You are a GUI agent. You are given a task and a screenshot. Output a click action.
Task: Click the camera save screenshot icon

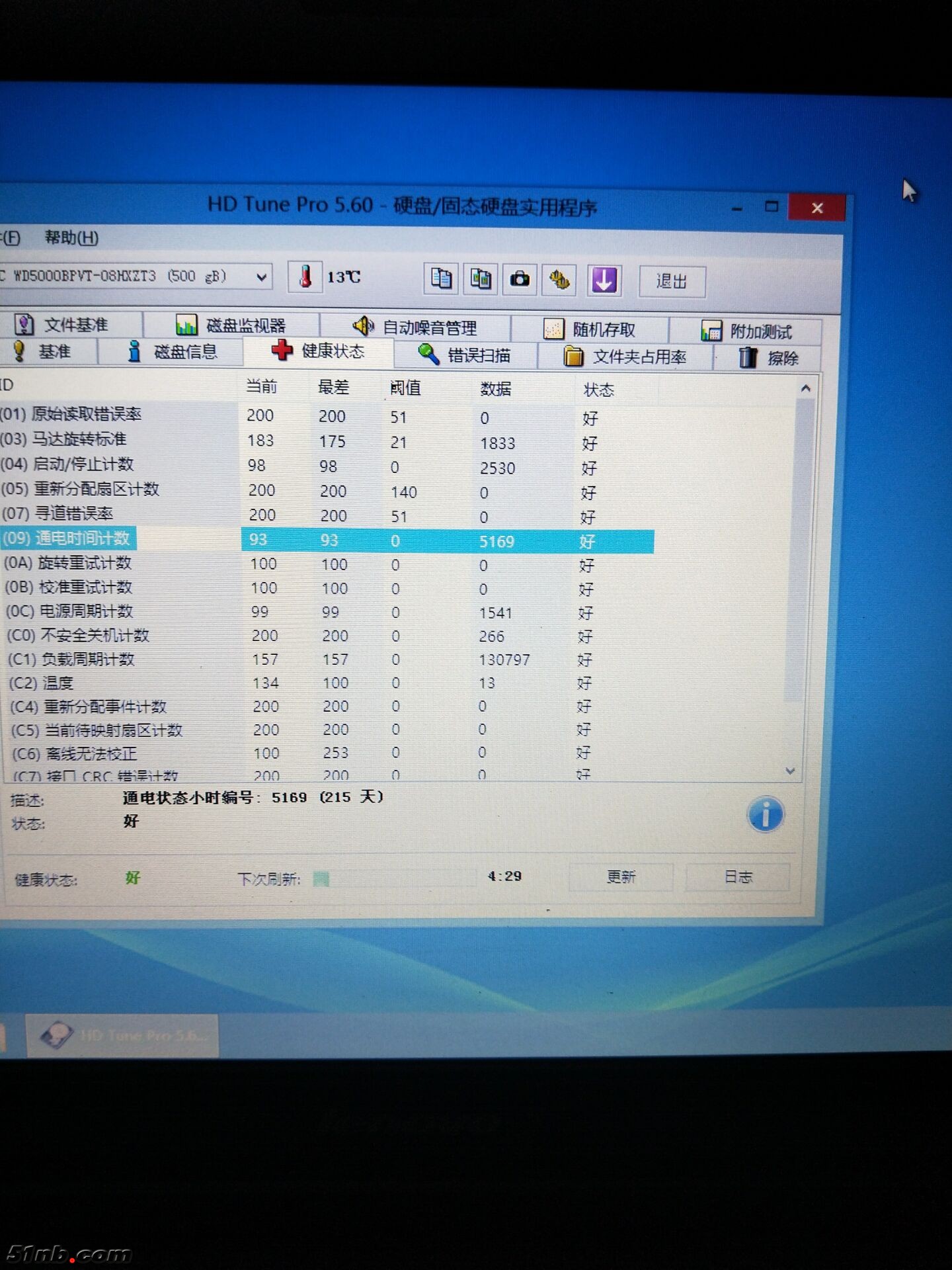click(x=520, y=279)
